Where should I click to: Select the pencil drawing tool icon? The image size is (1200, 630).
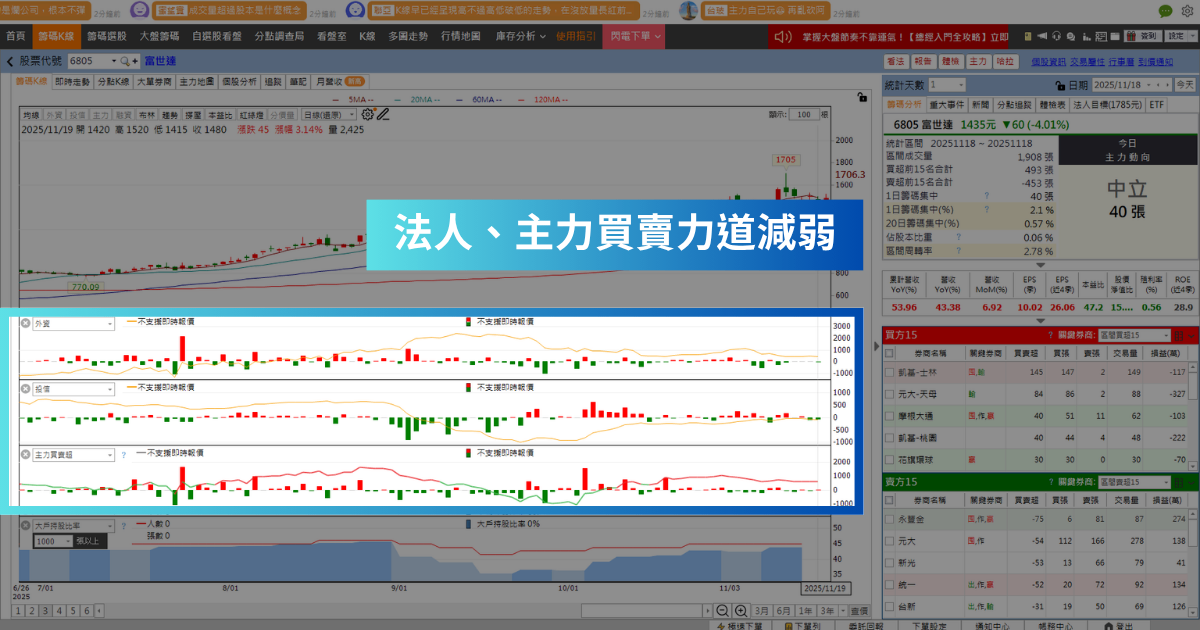pyautogui.click(x=382, y=114)
